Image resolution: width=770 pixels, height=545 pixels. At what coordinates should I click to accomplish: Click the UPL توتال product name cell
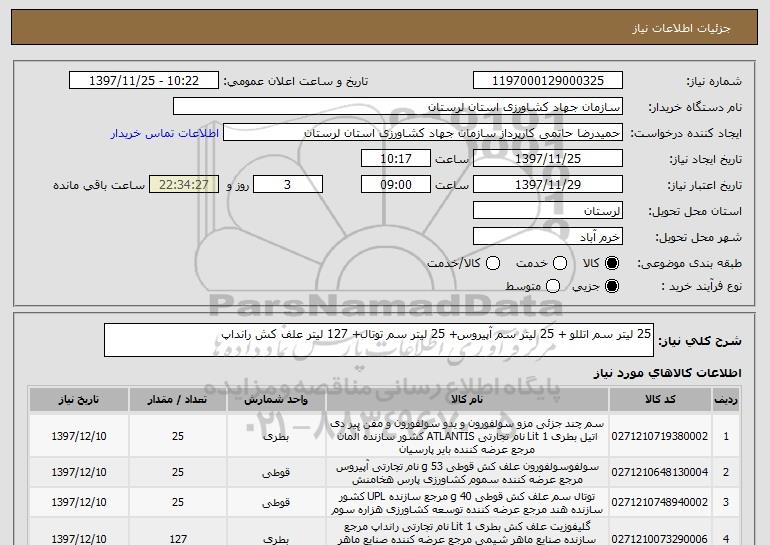pyautogui.click(x=467, y=502)
